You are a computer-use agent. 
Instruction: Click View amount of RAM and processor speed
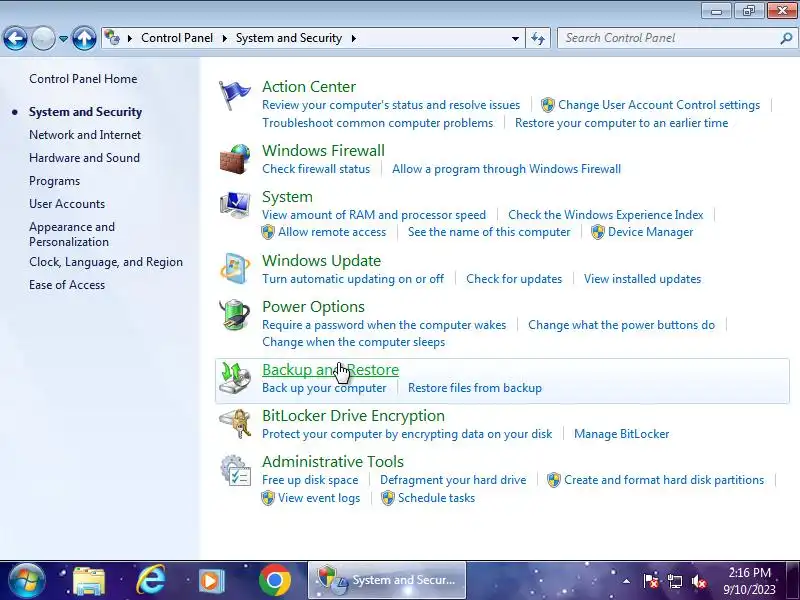coord(374,215)
